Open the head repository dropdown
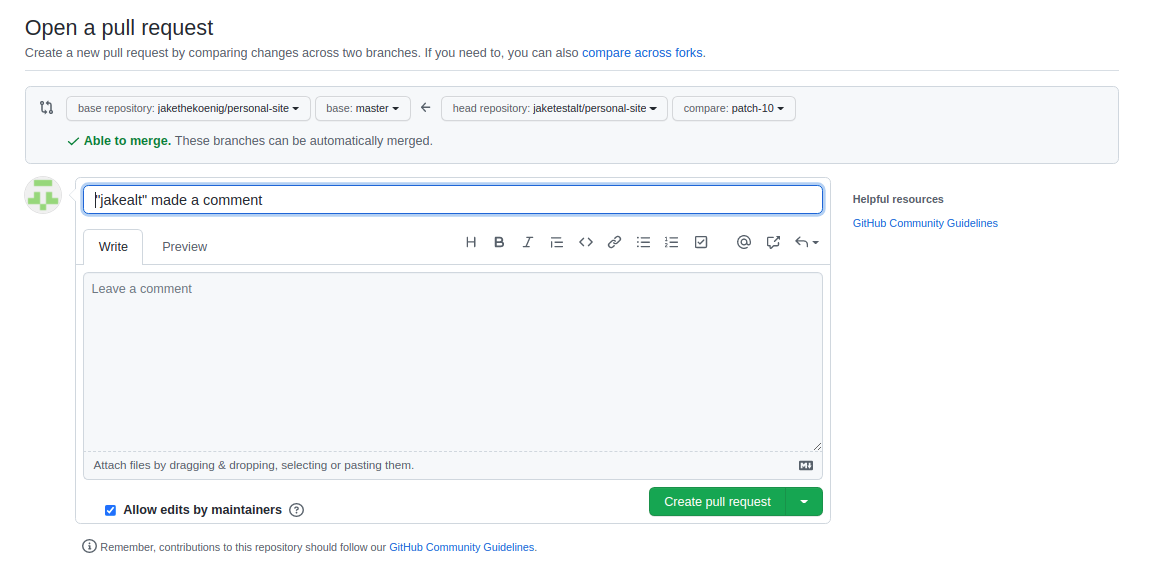 (554, 108)
